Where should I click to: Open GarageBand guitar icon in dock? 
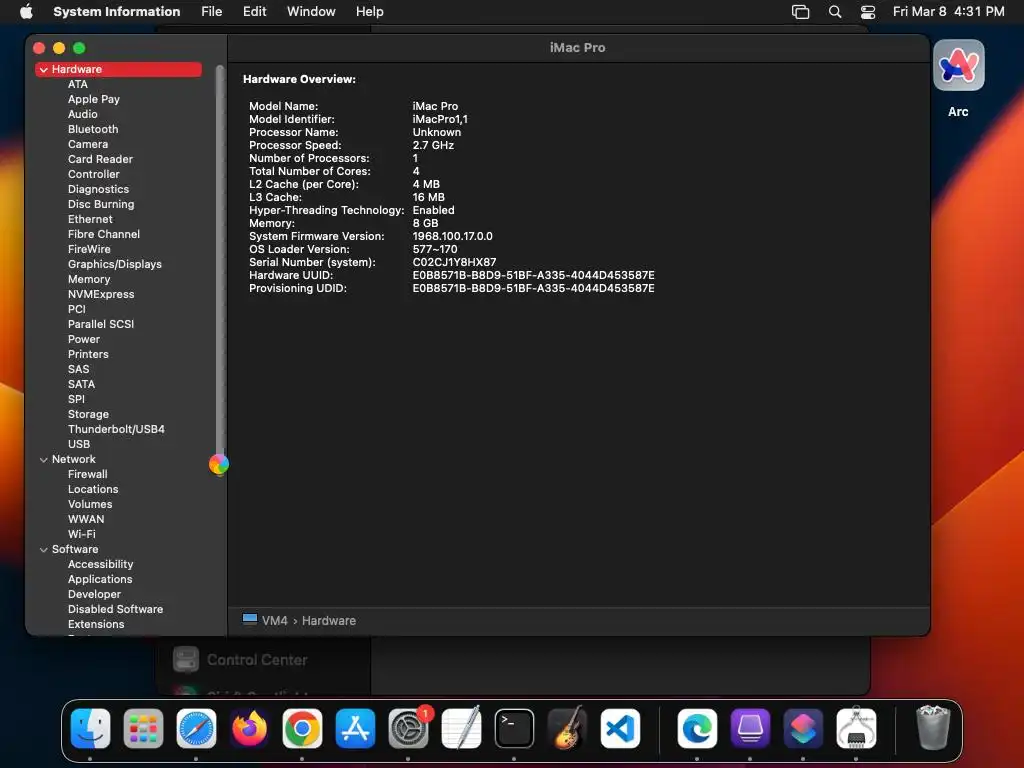coord(567,728)
